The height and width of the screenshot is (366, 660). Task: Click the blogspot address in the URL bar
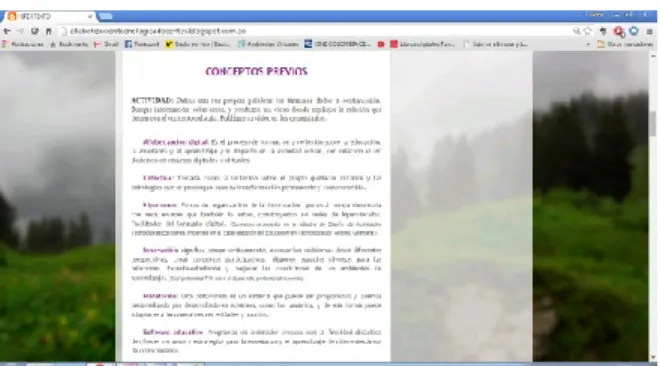click(158, 31)
